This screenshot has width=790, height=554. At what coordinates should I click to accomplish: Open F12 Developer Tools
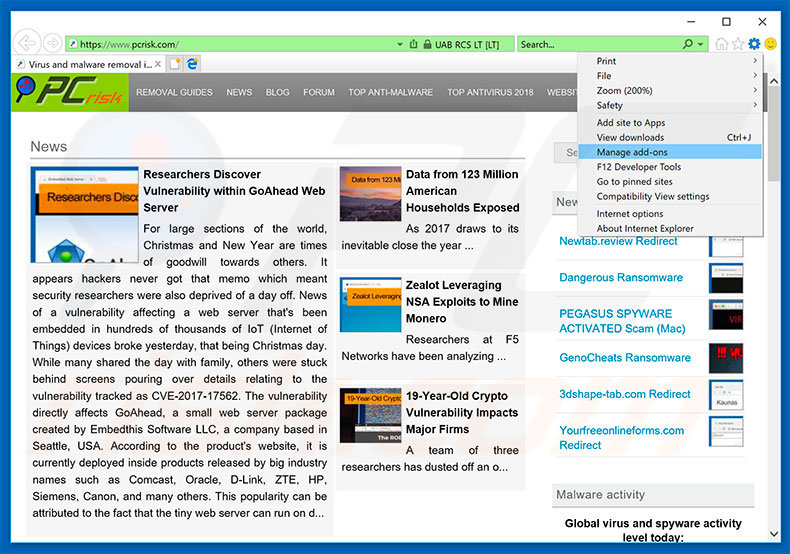[x=670, y=166]
